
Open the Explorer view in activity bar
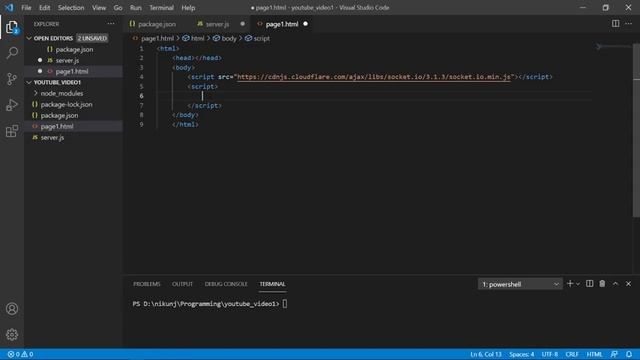12,27
